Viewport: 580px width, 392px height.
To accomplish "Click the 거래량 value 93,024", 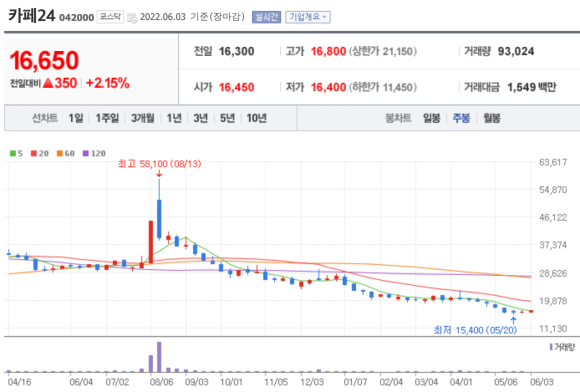I will point(516,51).
